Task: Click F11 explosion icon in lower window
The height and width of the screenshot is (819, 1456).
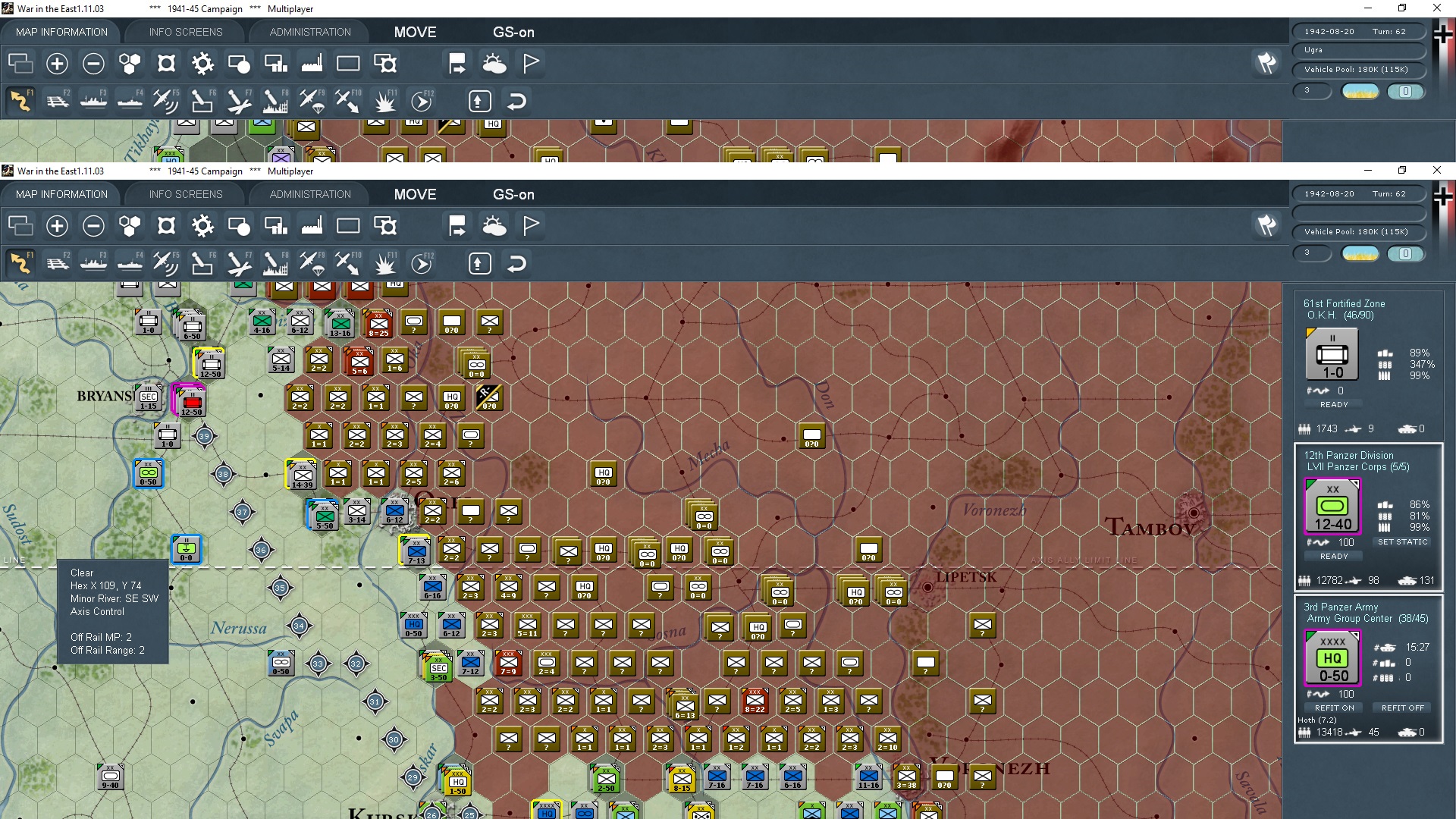Action: 385,264
